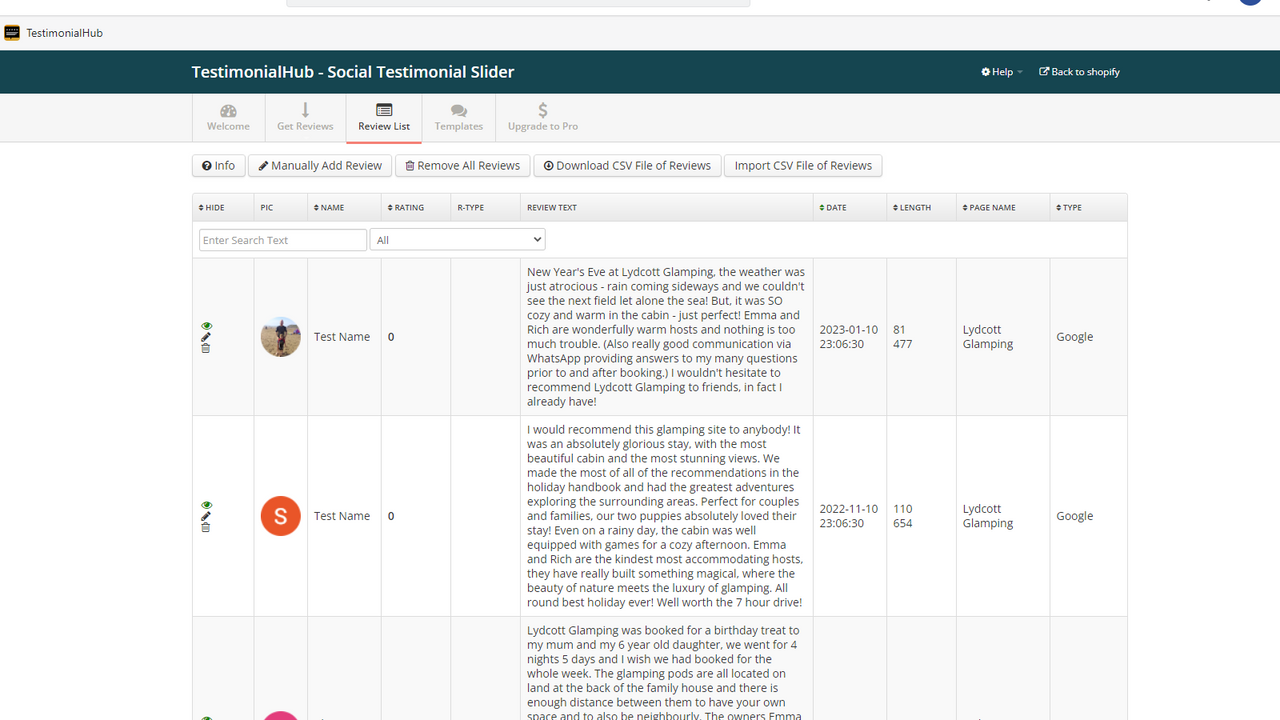Click trash icon in first review row

point(206,348)
